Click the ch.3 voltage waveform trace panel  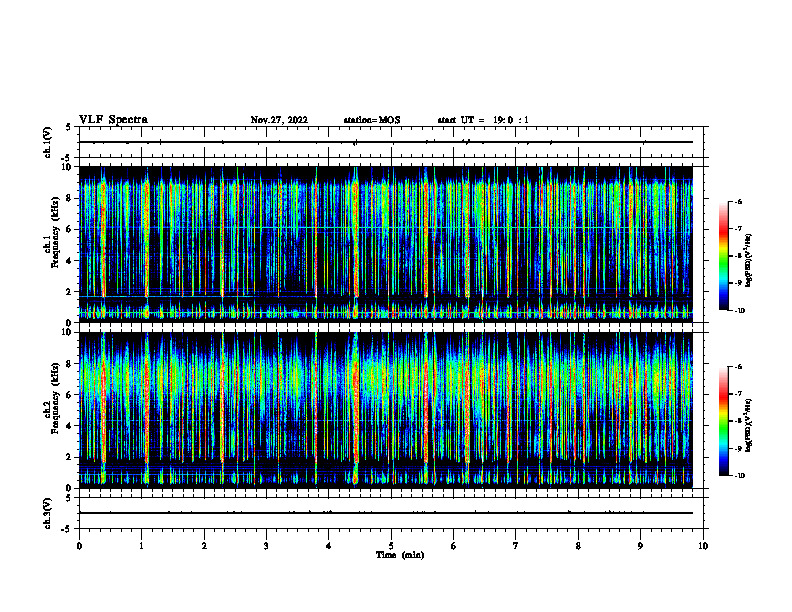[391, 513]
